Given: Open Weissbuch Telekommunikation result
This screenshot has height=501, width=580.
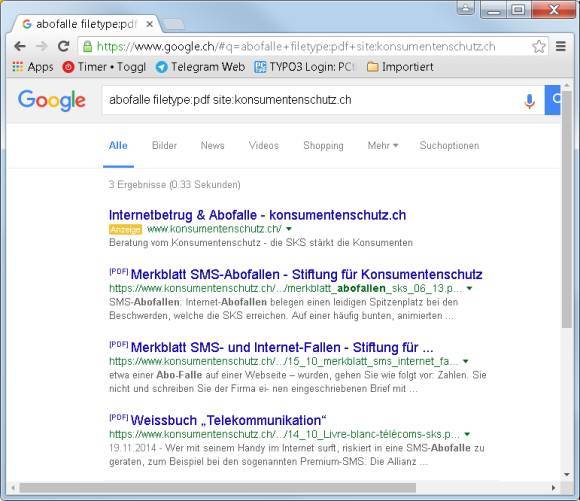Looking at the screenshot, I should click(x=228, y=420).
